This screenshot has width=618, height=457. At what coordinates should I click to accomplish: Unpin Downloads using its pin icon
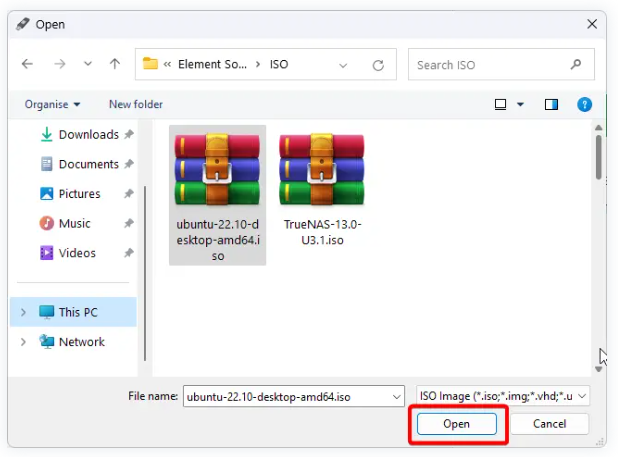128,134
